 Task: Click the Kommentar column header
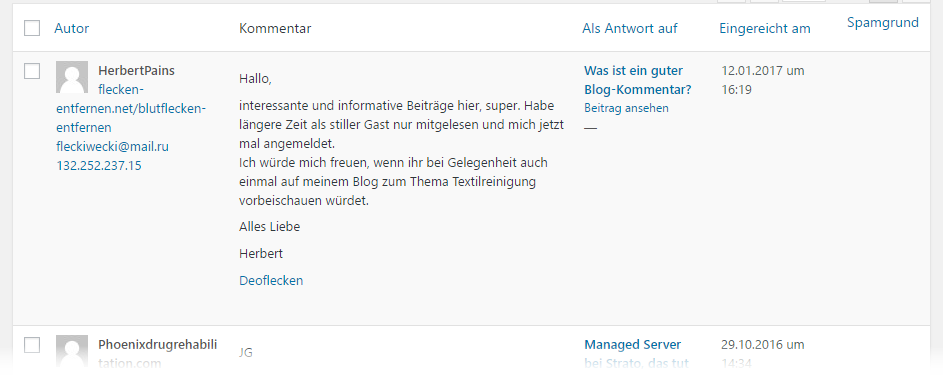tap(275, 28)
